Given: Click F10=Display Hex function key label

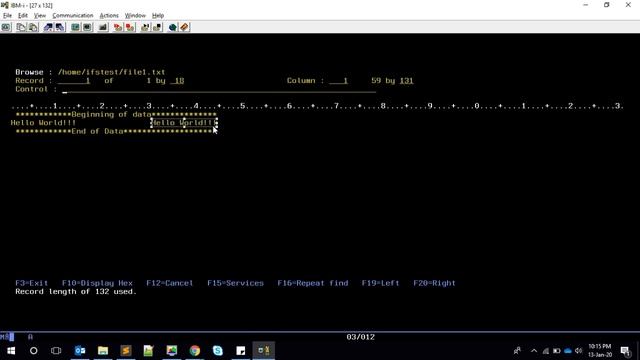Looking at the screenshot, I should pyautogui.click(x=97, y=283).
